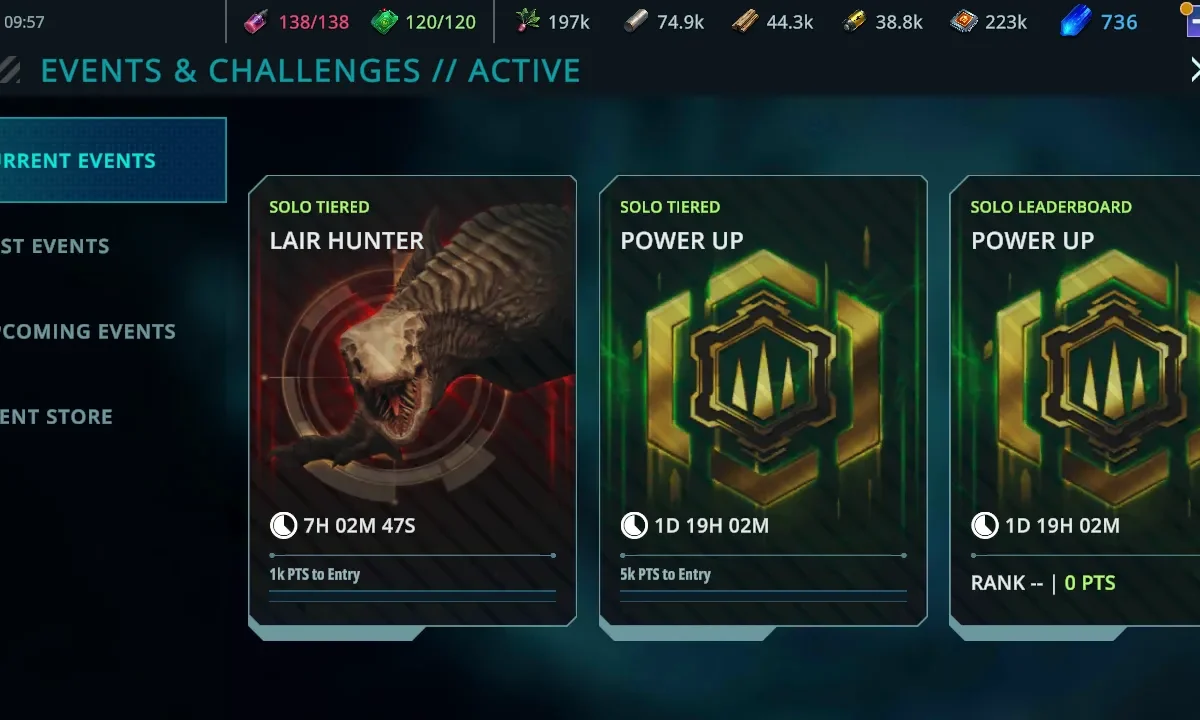Click the Lair Hunter timer clock icon
Viewport: 1200px width, 720px height.
pyautogui.click(x=283, y=525)
